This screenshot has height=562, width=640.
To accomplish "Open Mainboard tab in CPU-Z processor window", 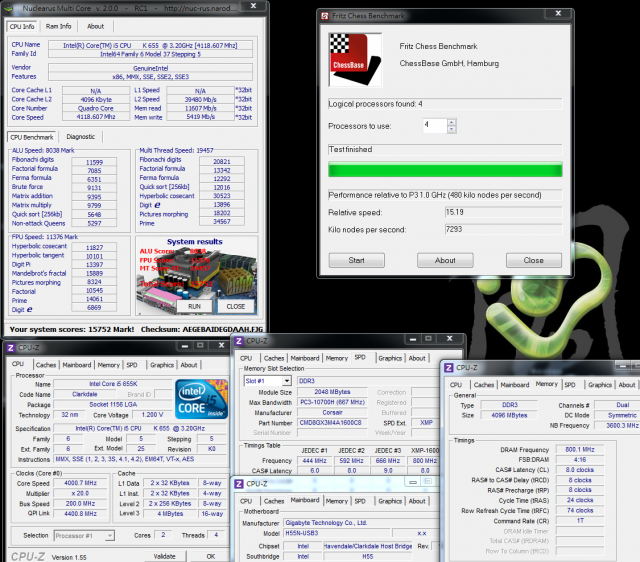I will tap(77, 365).
